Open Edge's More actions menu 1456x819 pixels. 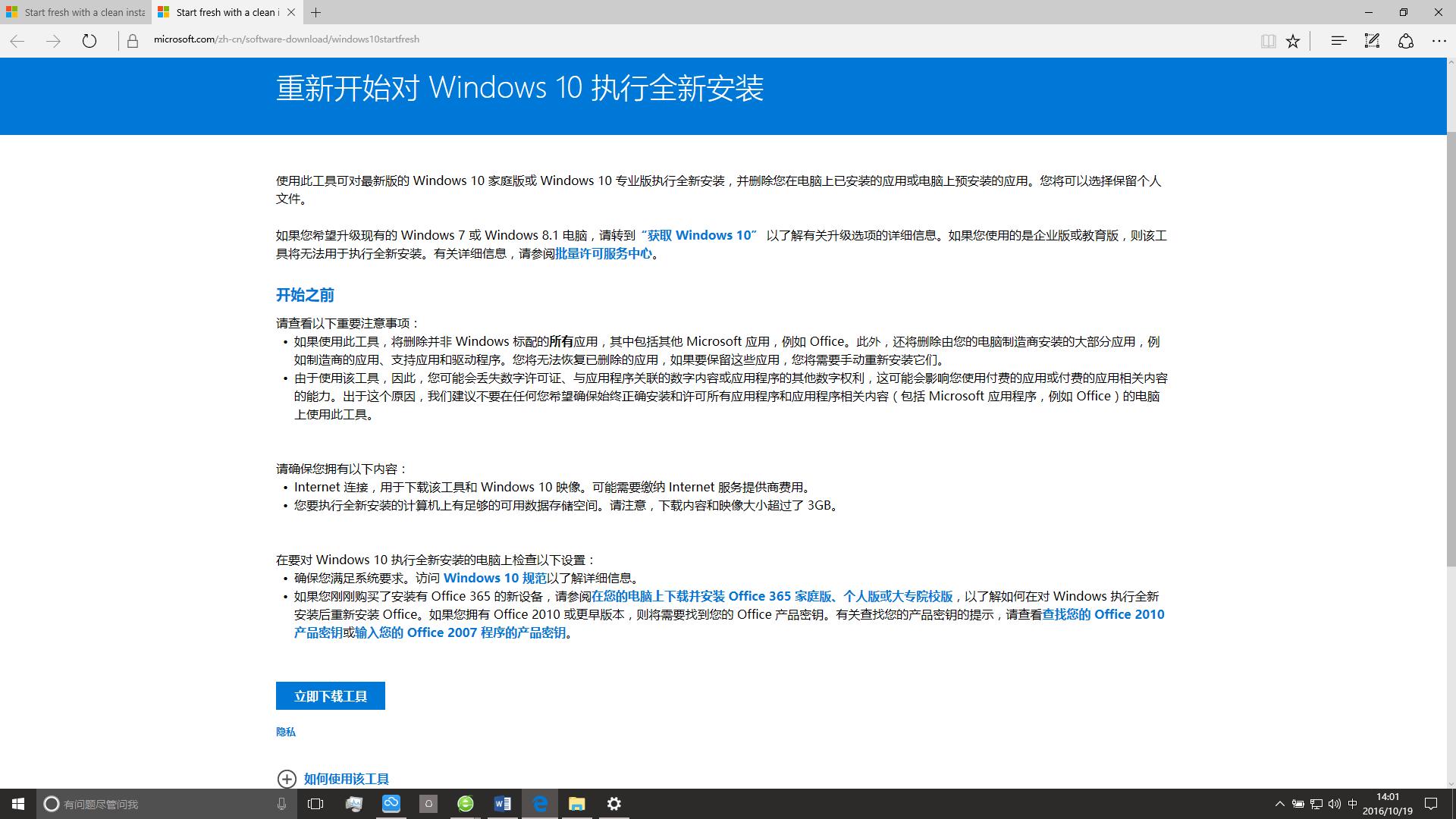click(1439, 40)
